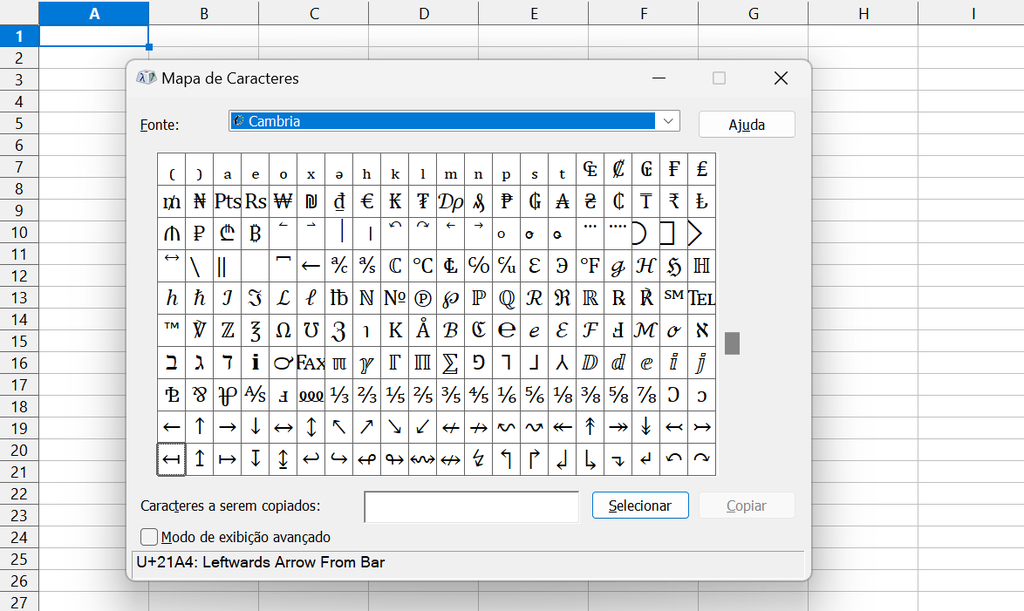The width and height of the screenshot is (1024, 611).
Task: Pick the Planck constant ℏ symbol
Action: (199, 298)
